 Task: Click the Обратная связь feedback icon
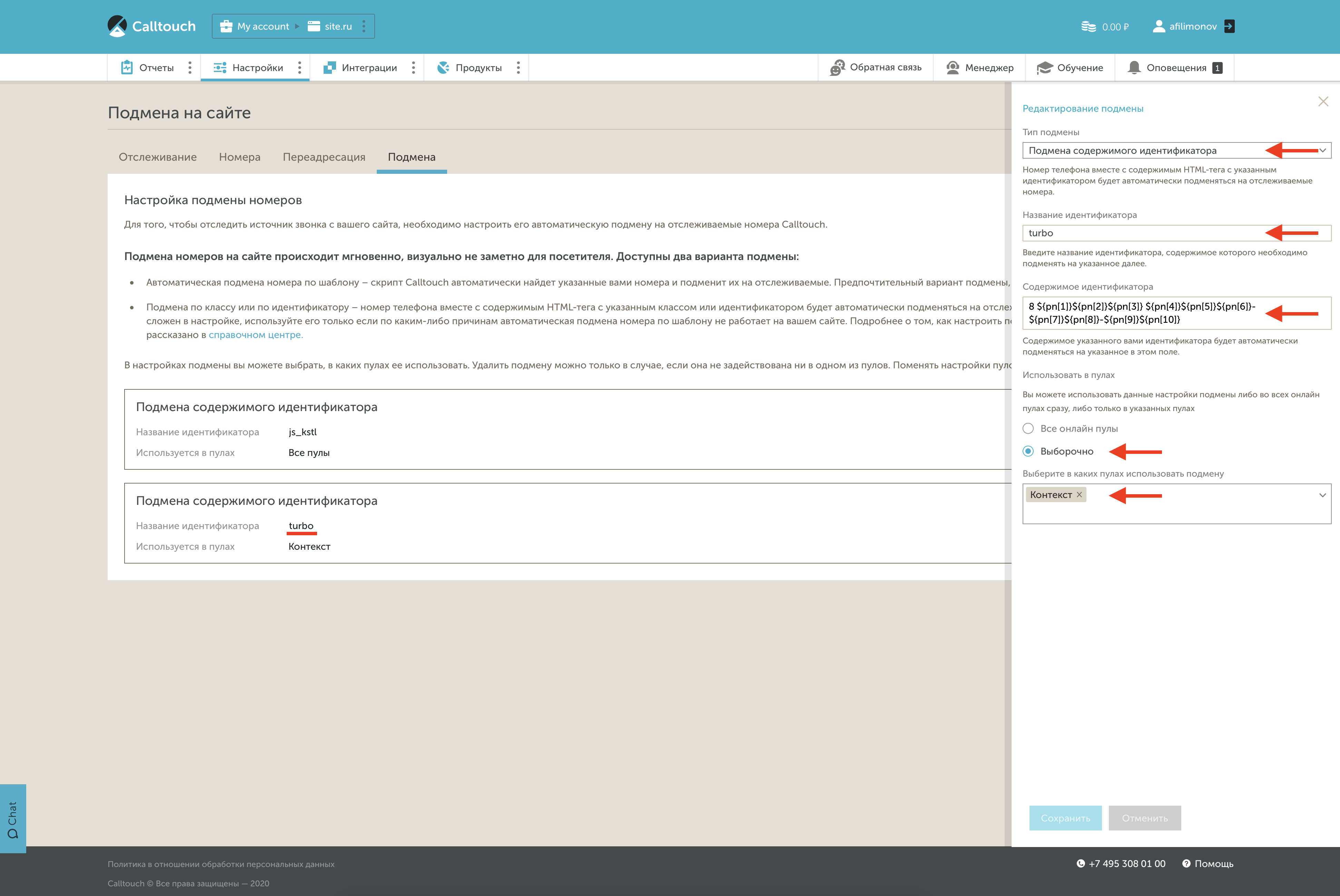838,68
